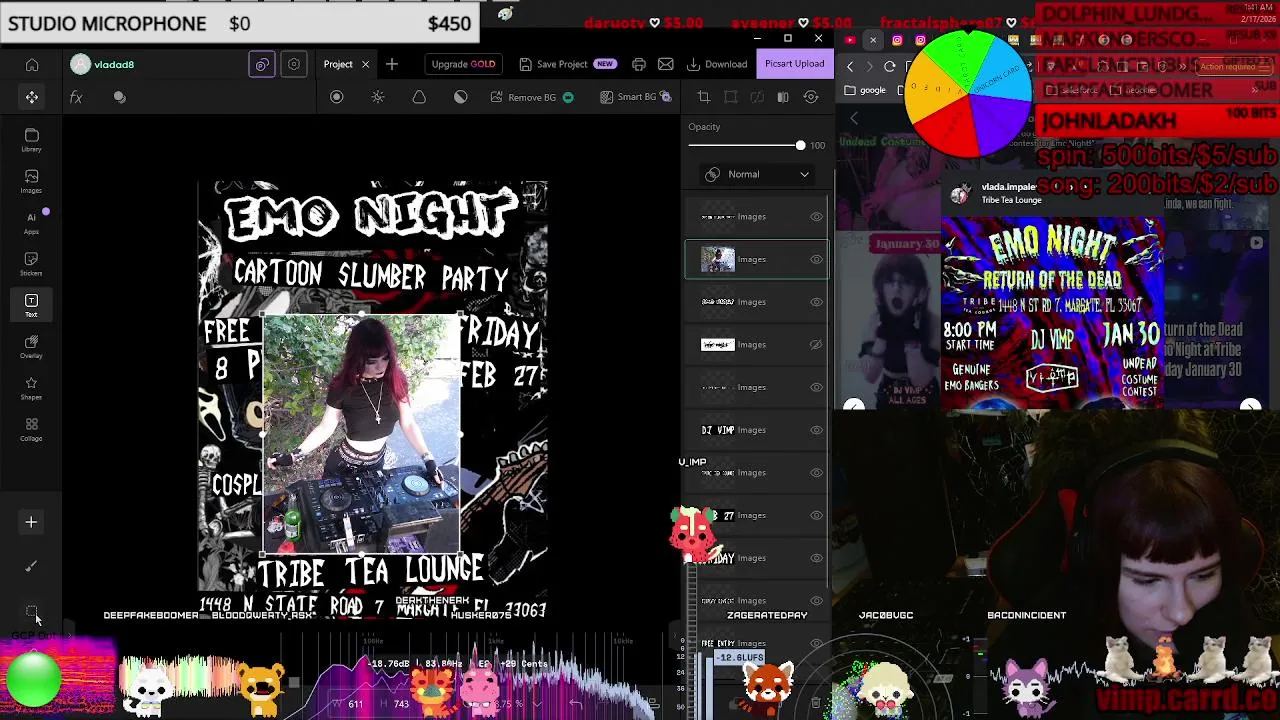Toggle visibility of fifth Images layer
Image resolution: width=1280 pixels, height=720 pixels.
[816, 388]
